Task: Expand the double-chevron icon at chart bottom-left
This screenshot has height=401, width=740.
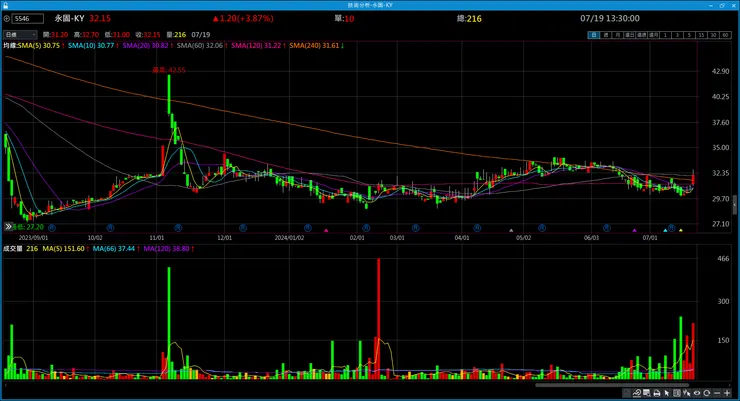Action: pyautogui.click(x=8, y=227)
